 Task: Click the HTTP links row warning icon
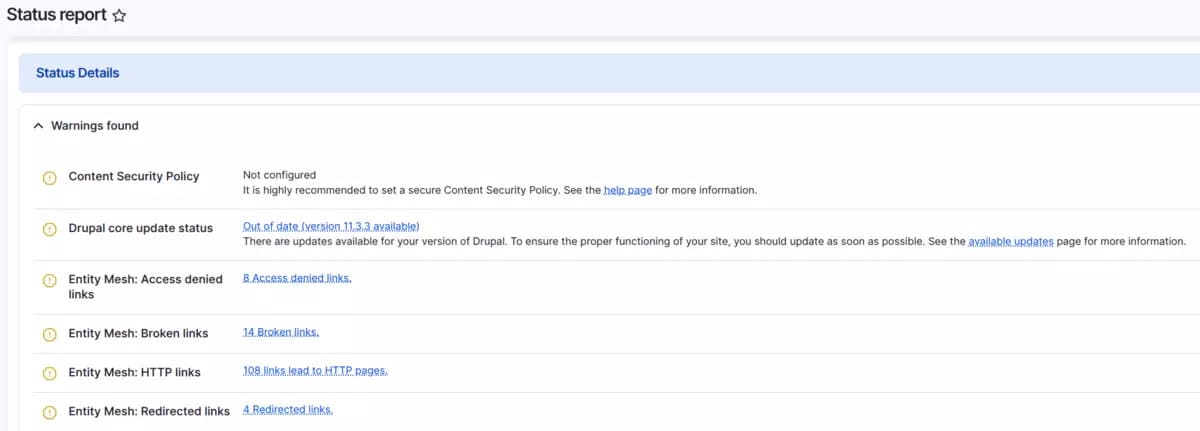click(x=49, y=373)
